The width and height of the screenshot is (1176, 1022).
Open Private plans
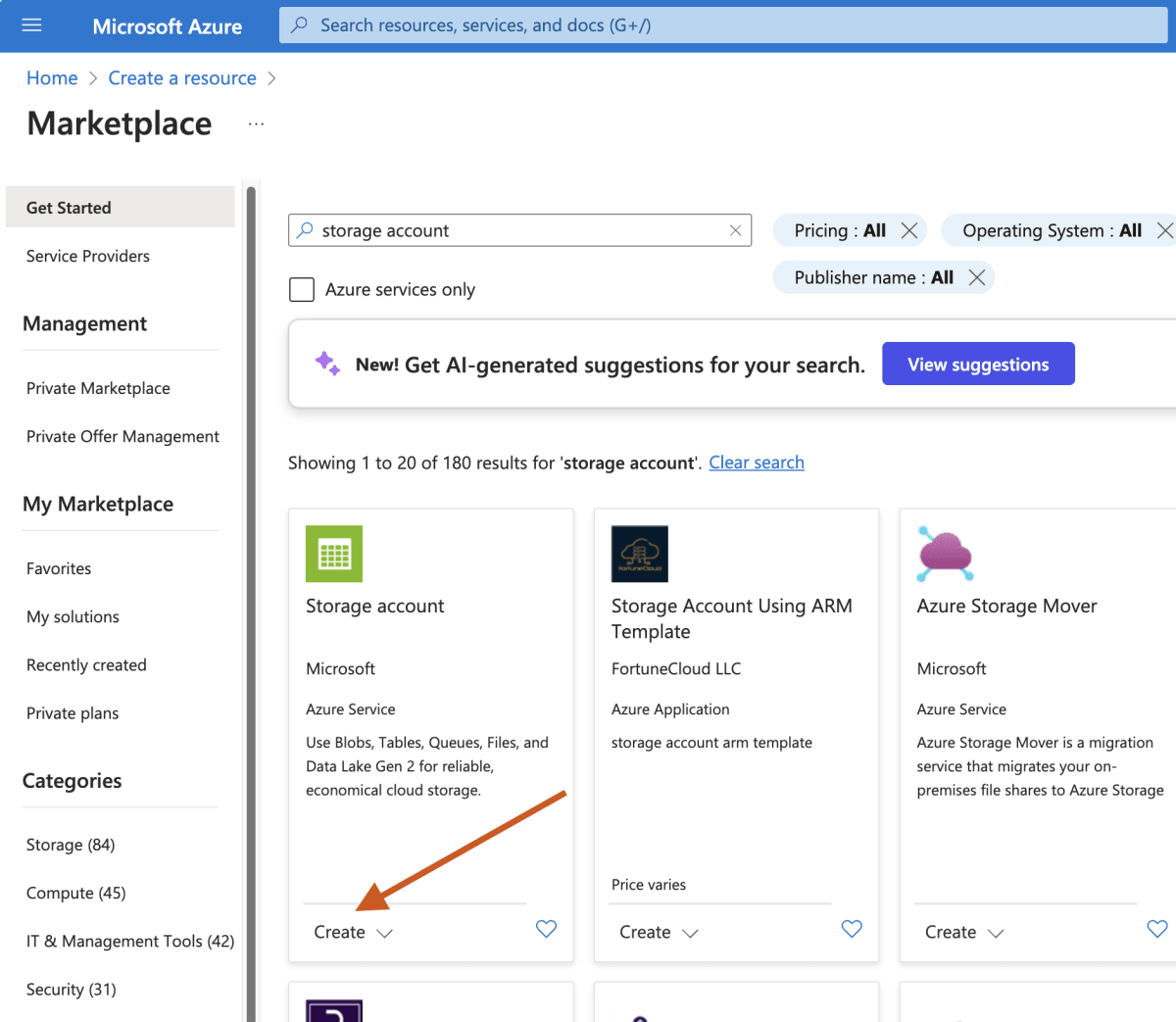[x=73, y=713]
